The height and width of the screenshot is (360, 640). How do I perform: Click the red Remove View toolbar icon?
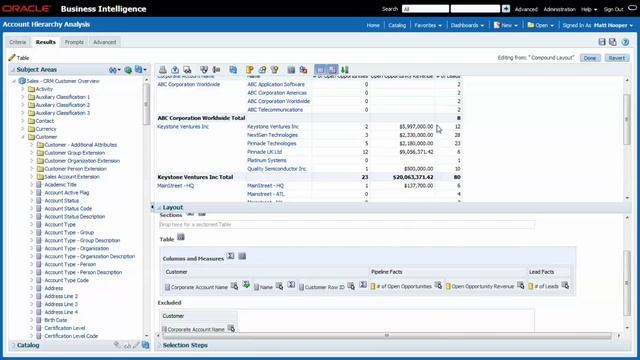click(x=303, y=70)
